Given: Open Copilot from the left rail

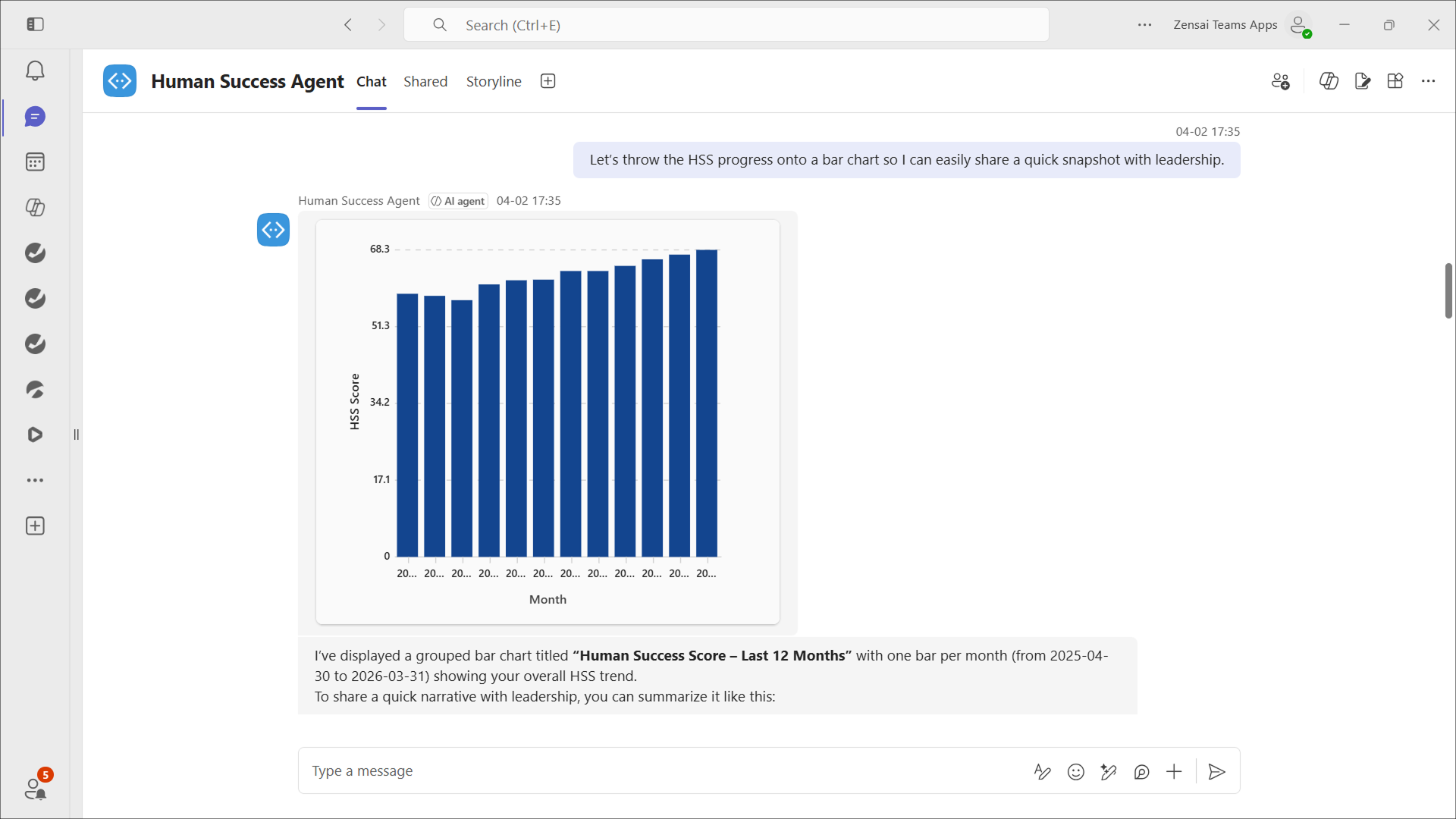Looking at the screenshot, I should point(35,207).
